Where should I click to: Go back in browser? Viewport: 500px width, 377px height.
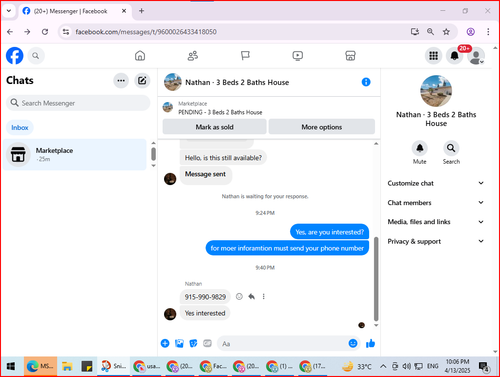pos(10,32)
